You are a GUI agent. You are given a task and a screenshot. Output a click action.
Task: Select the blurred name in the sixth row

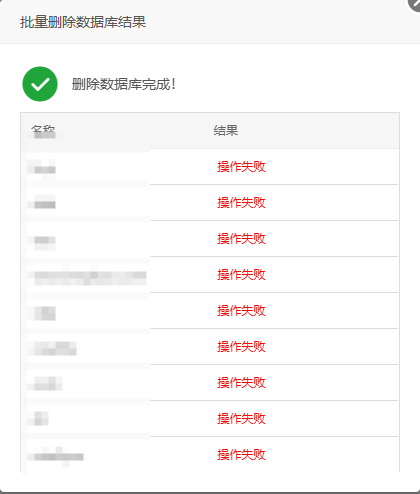[52, 348]
